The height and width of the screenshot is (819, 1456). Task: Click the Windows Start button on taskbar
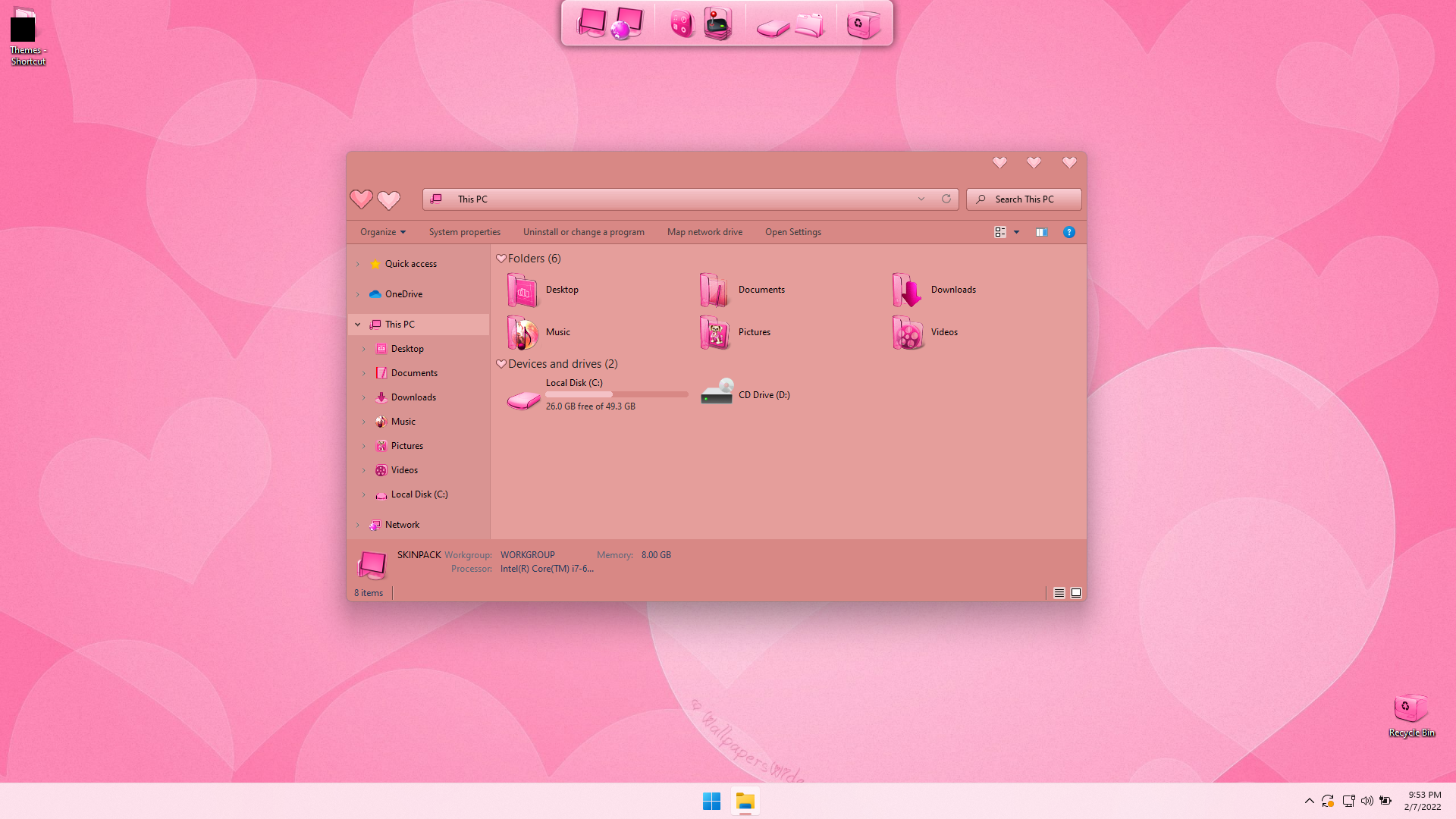point(711,802)
